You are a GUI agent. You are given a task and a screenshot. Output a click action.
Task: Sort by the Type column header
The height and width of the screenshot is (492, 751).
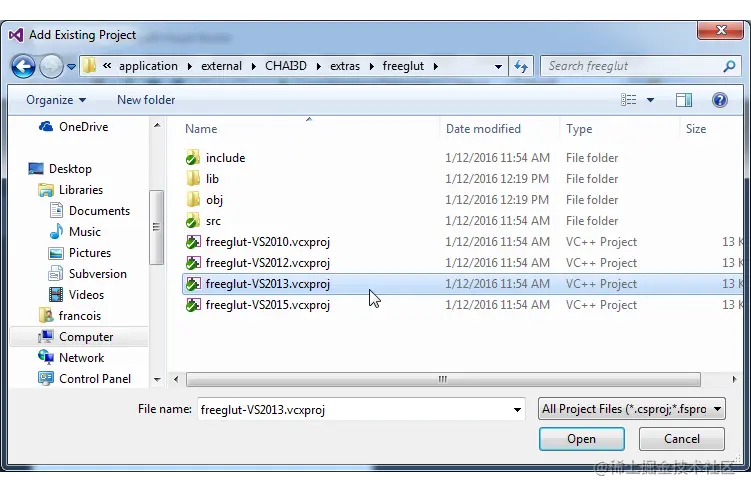tap(579, 129)
